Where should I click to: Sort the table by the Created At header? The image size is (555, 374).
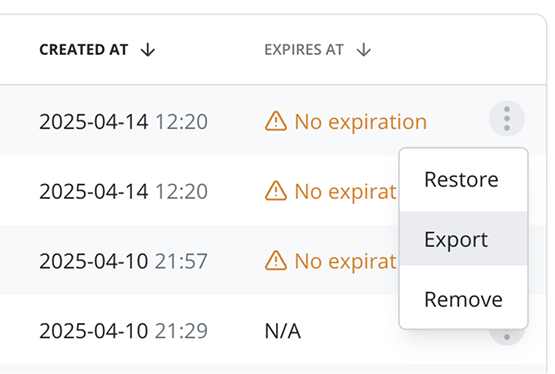[84, 50]
